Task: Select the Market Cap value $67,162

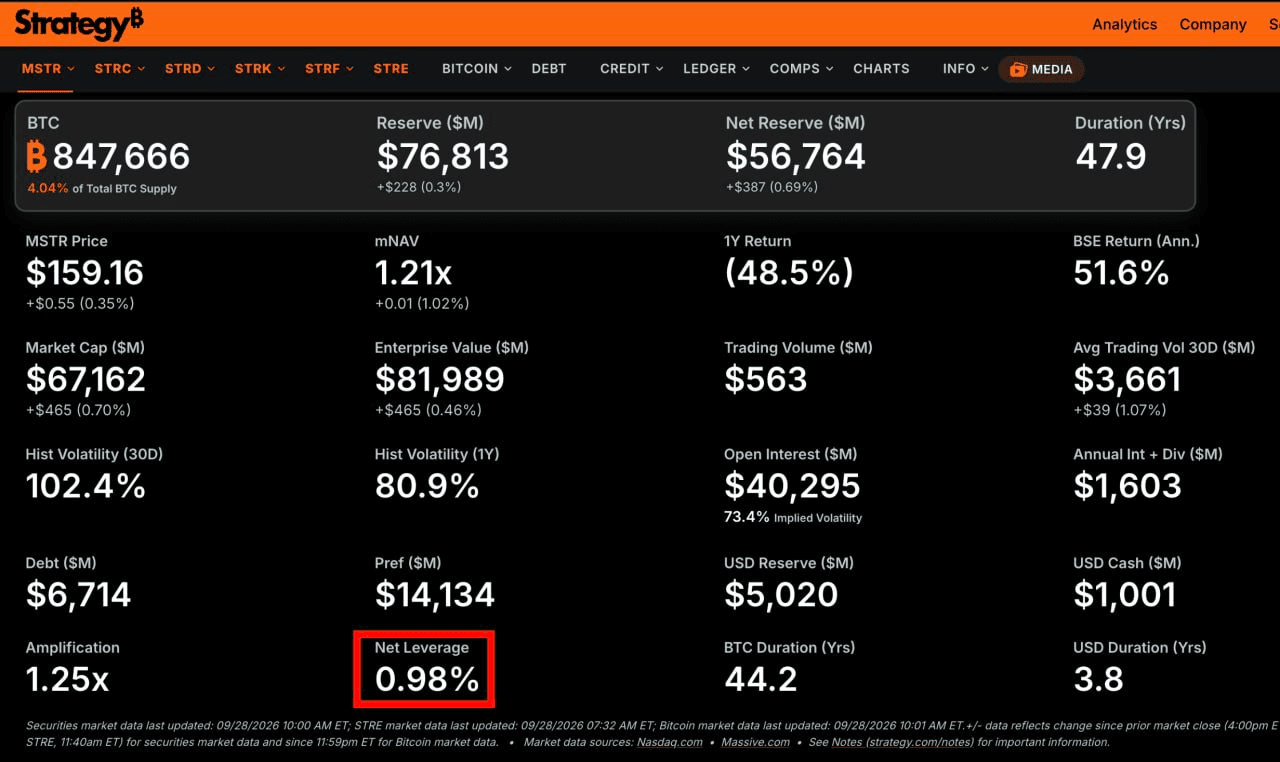Action: point(86,379)
